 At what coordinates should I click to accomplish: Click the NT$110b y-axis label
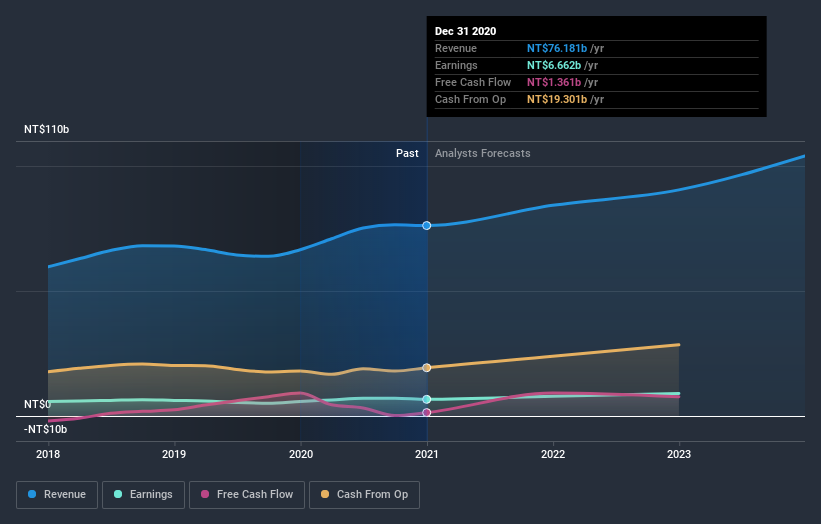pos(47,129)
